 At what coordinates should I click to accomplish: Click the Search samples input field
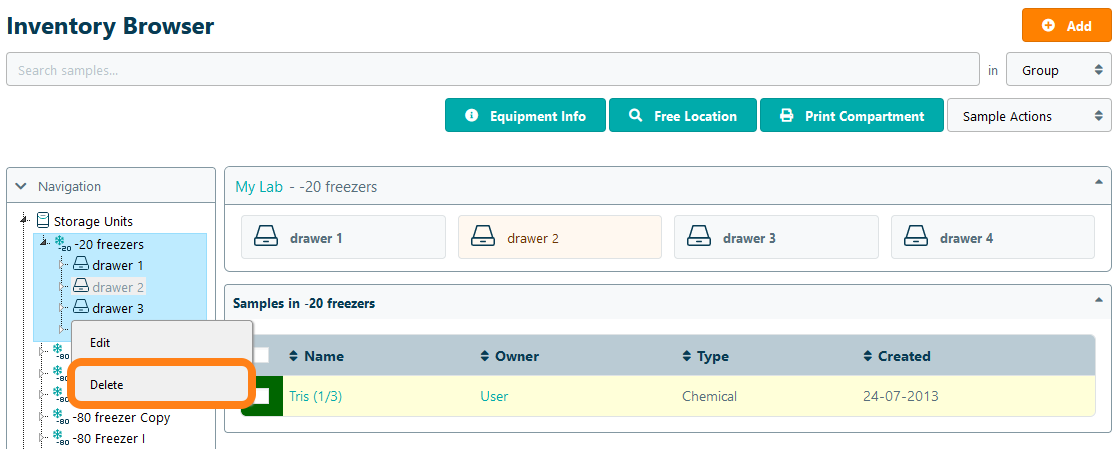[492, 70]
